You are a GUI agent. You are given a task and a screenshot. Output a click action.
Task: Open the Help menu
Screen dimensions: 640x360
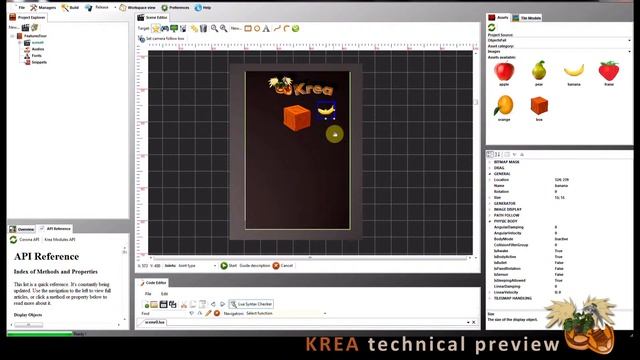203,8
